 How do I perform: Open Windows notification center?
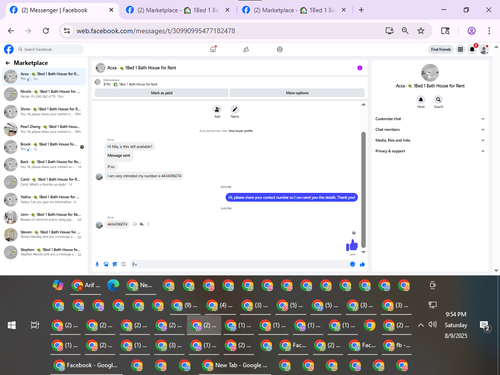(484, 326)
